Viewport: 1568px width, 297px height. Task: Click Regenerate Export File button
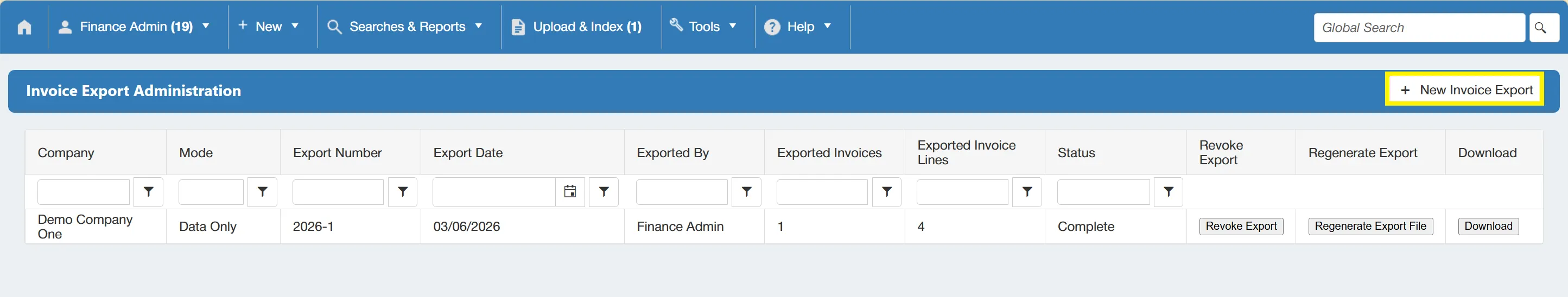click(1370, 226)
